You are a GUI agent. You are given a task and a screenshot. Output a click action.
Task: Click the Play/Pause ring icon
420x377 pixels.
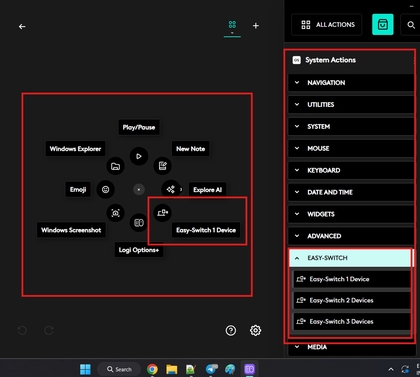tap(139, 156)
